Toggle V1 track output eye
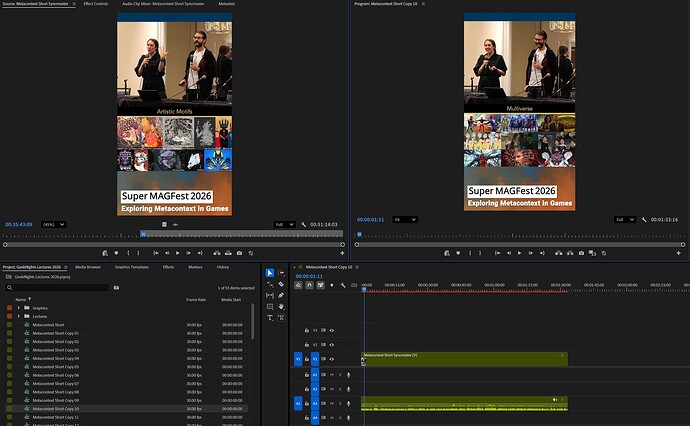 coord(332,359)
